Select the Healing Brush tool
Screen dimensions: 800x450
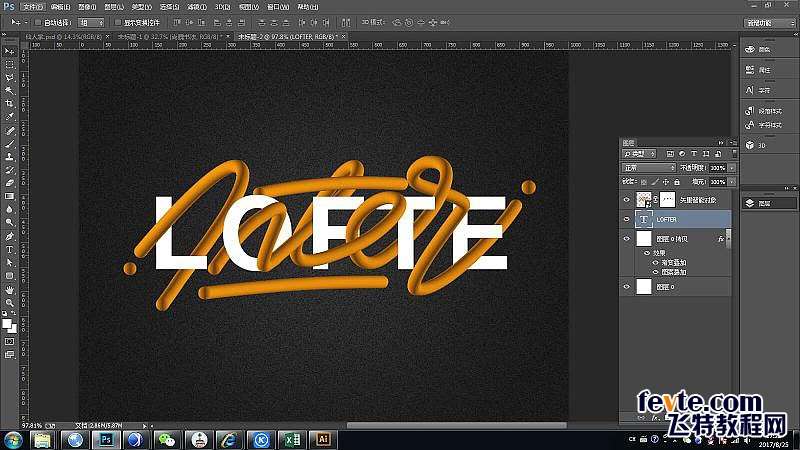(x=10, y=131)
